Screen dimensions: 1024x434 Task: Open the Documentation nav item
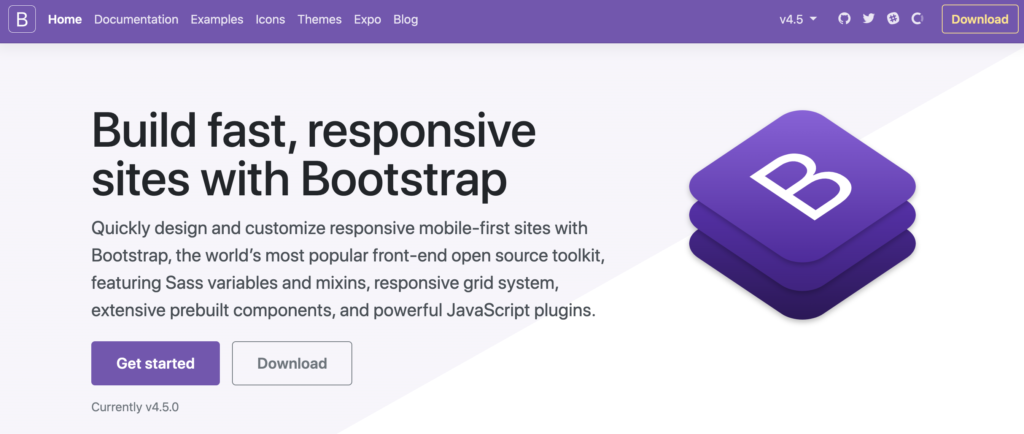click(x=136, y=20)
